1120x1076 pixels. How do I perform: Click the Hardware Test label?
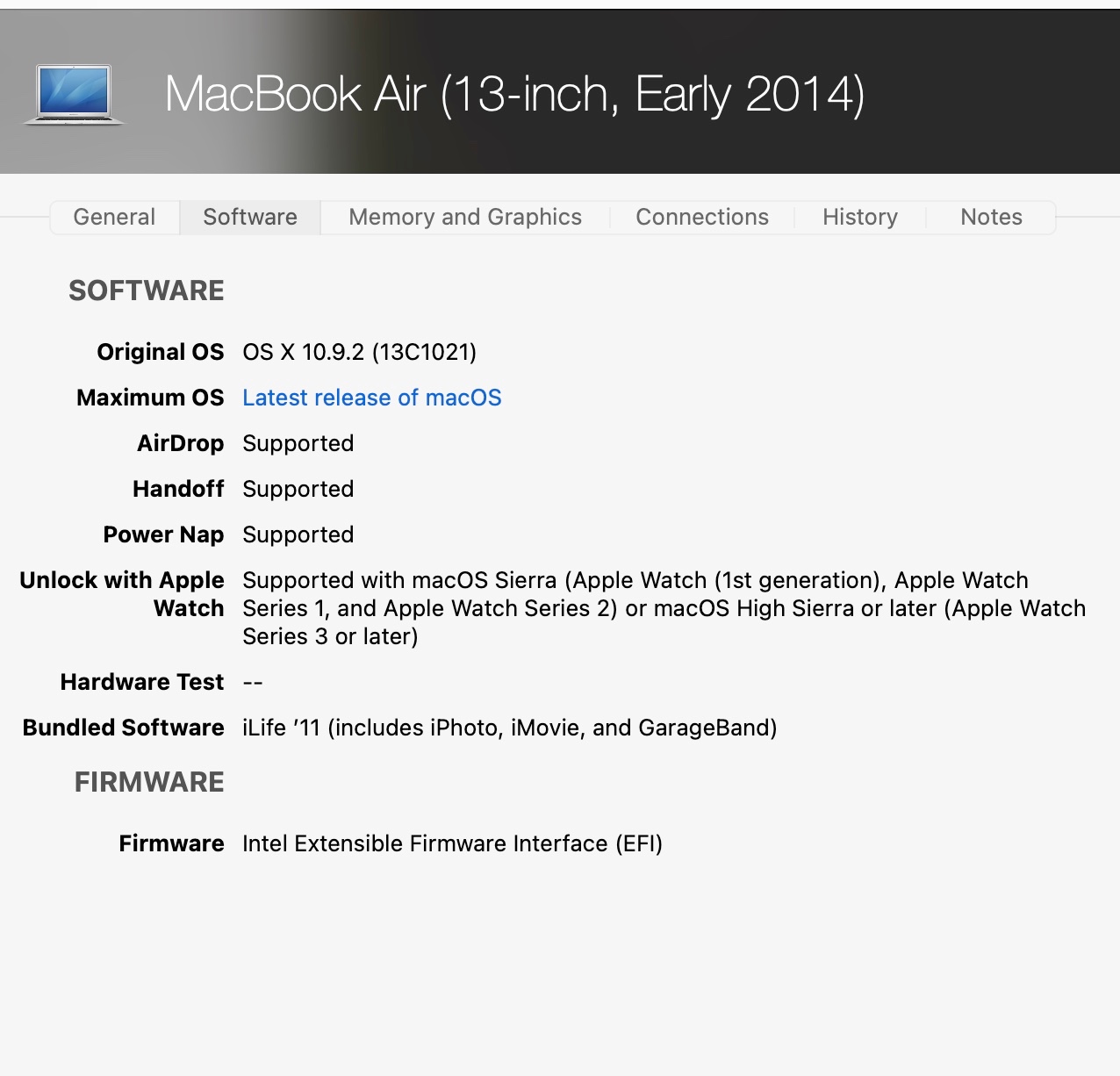(142, 682)
